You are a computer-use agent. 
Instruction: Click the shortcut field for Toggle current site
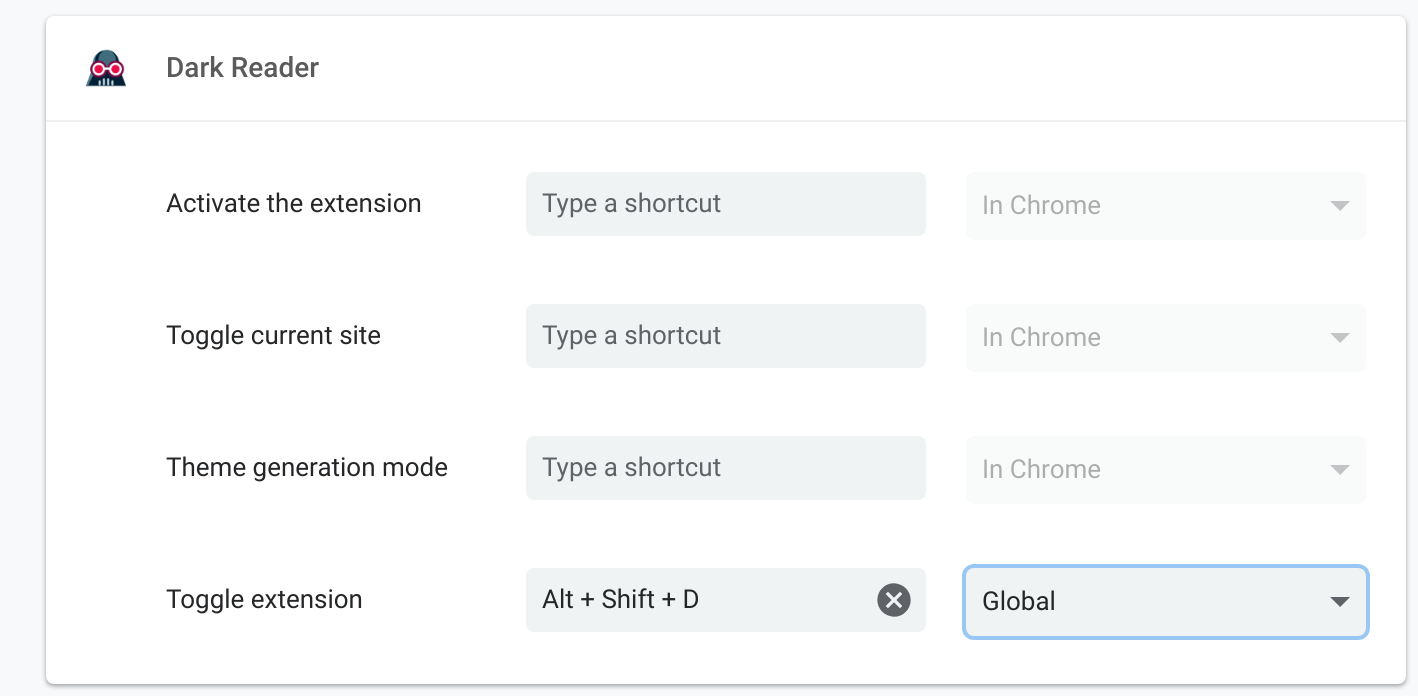click(x=725, y=336)
